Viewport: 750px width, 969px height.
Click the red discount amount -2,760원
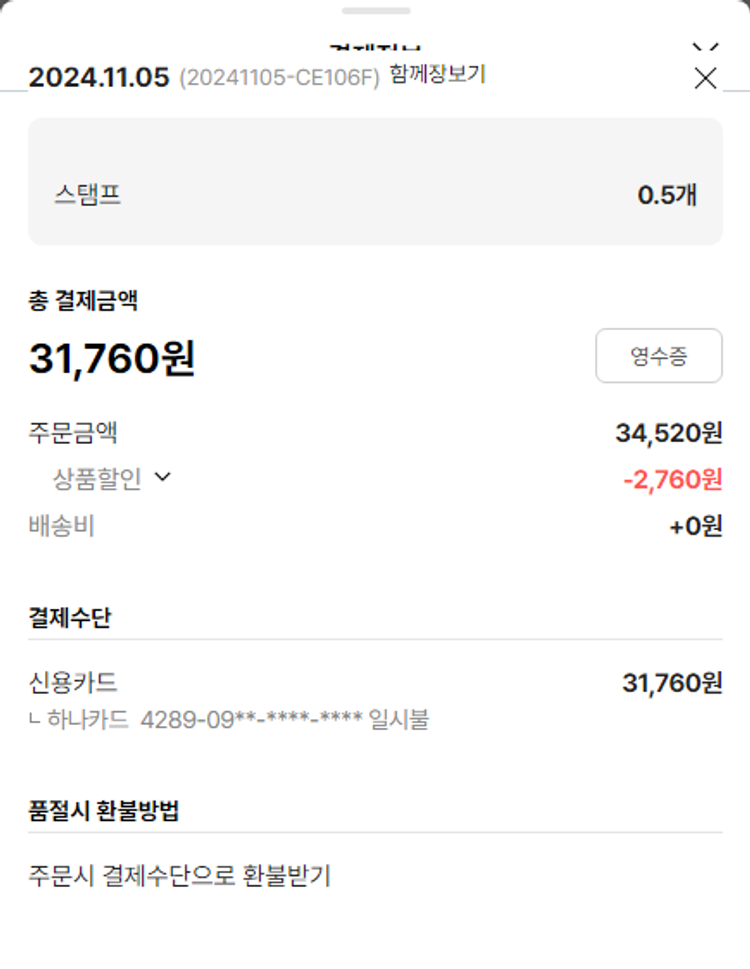pos(672,480)
